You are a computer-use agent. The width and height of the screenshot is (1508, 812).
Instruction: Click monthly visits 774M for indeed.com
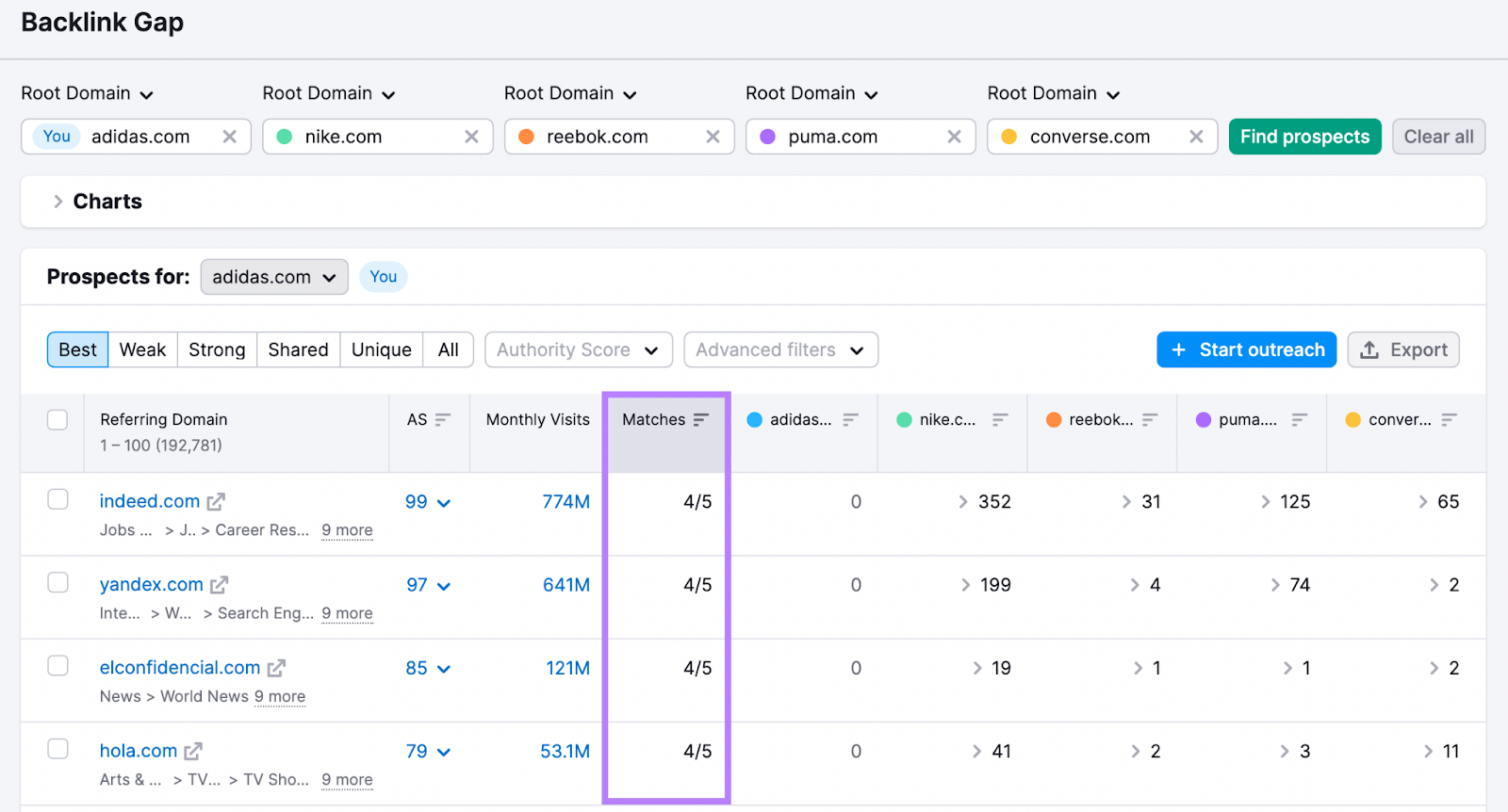[565, 502]
